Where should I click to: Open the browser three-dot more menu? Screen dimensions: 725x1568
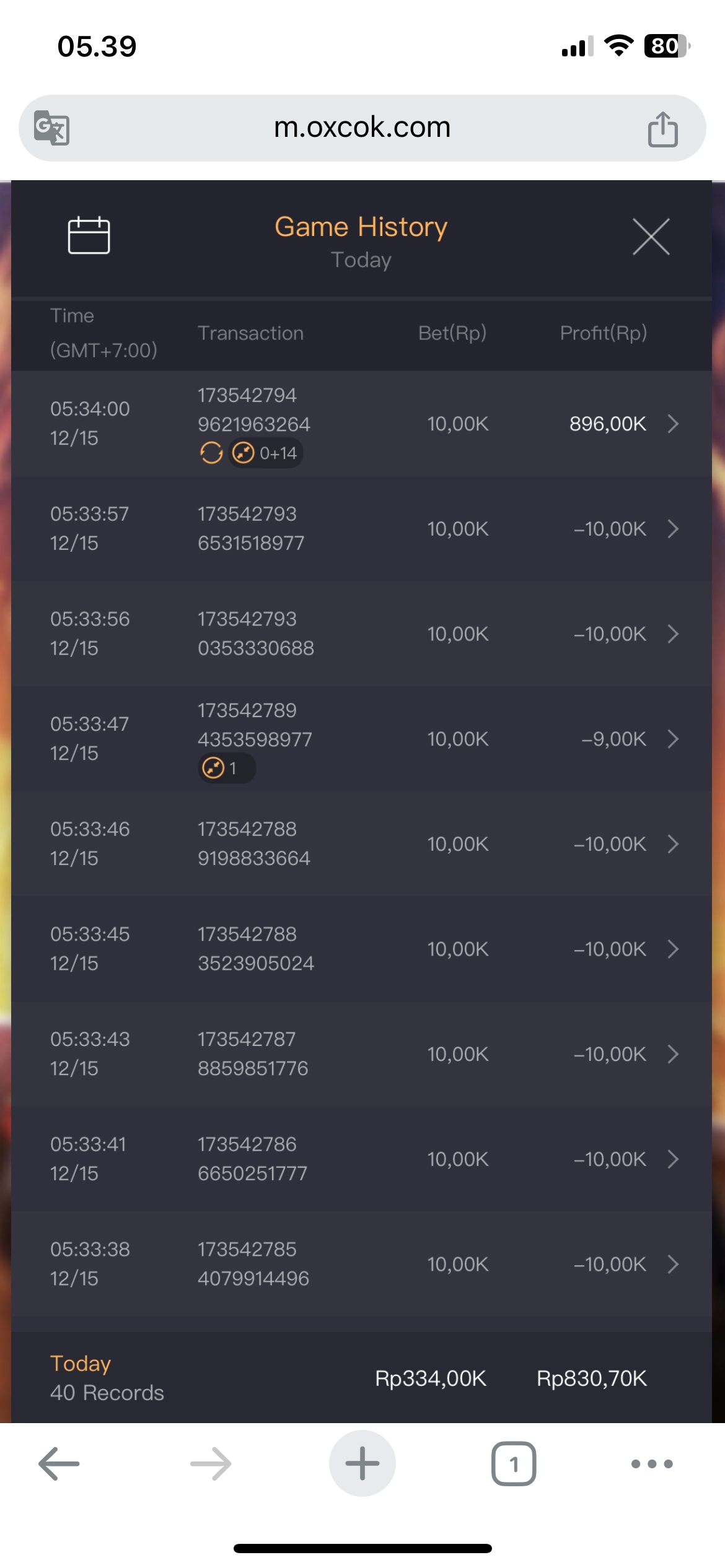(651, 1463)
